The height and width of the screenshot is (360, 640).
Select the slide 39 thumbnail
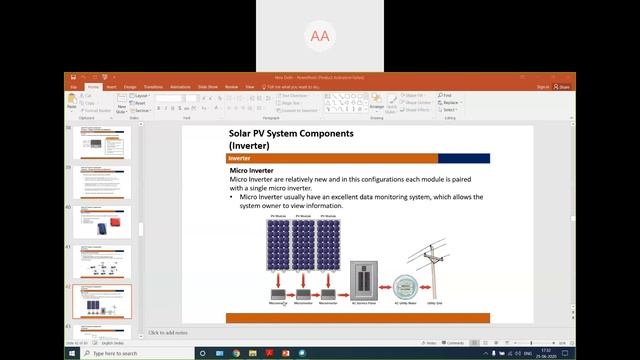pos(102,182)
